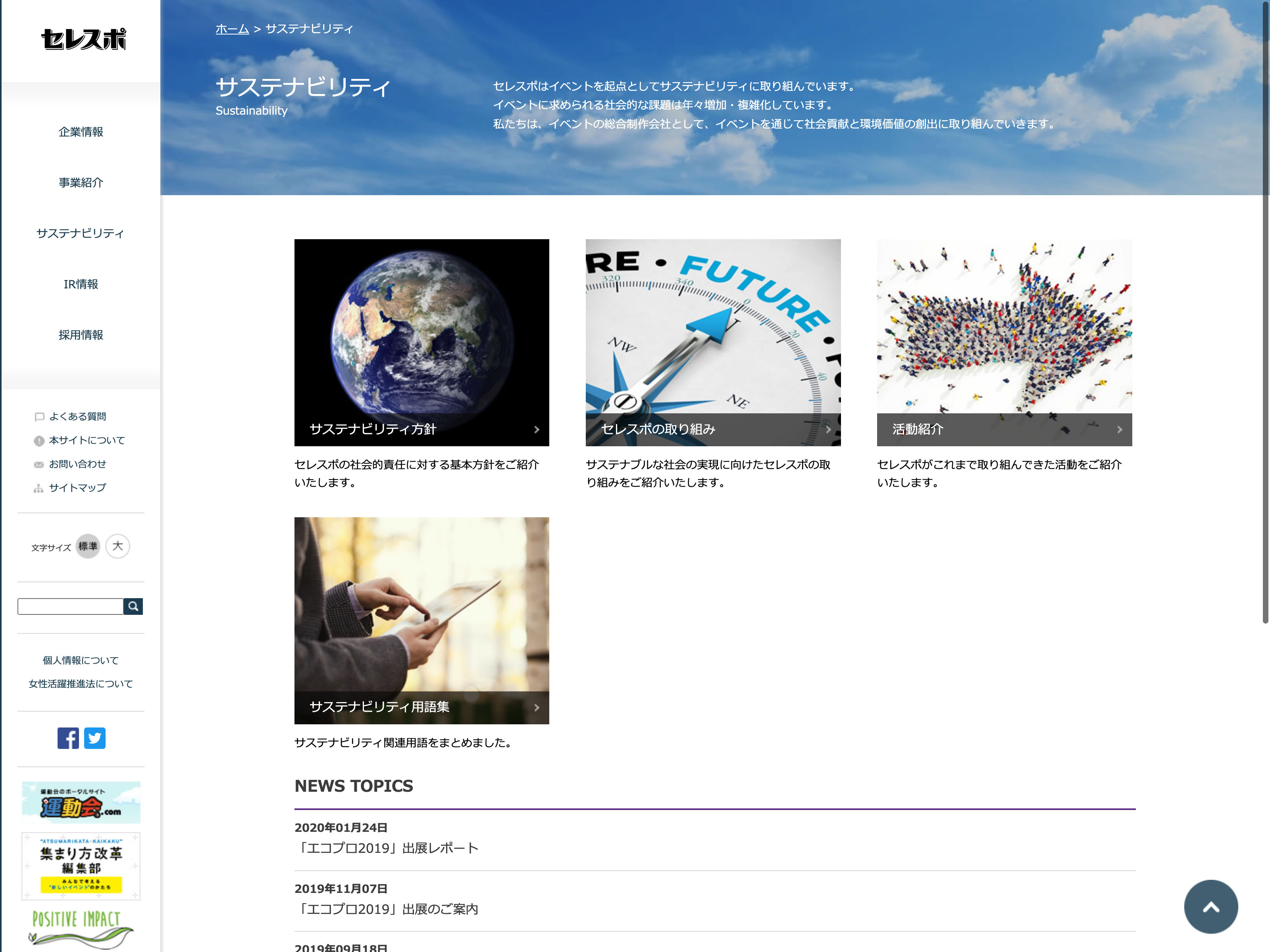Go to ホーム breadcrumb link
This screenshot has width=1270, height=952.
[232, 29]
